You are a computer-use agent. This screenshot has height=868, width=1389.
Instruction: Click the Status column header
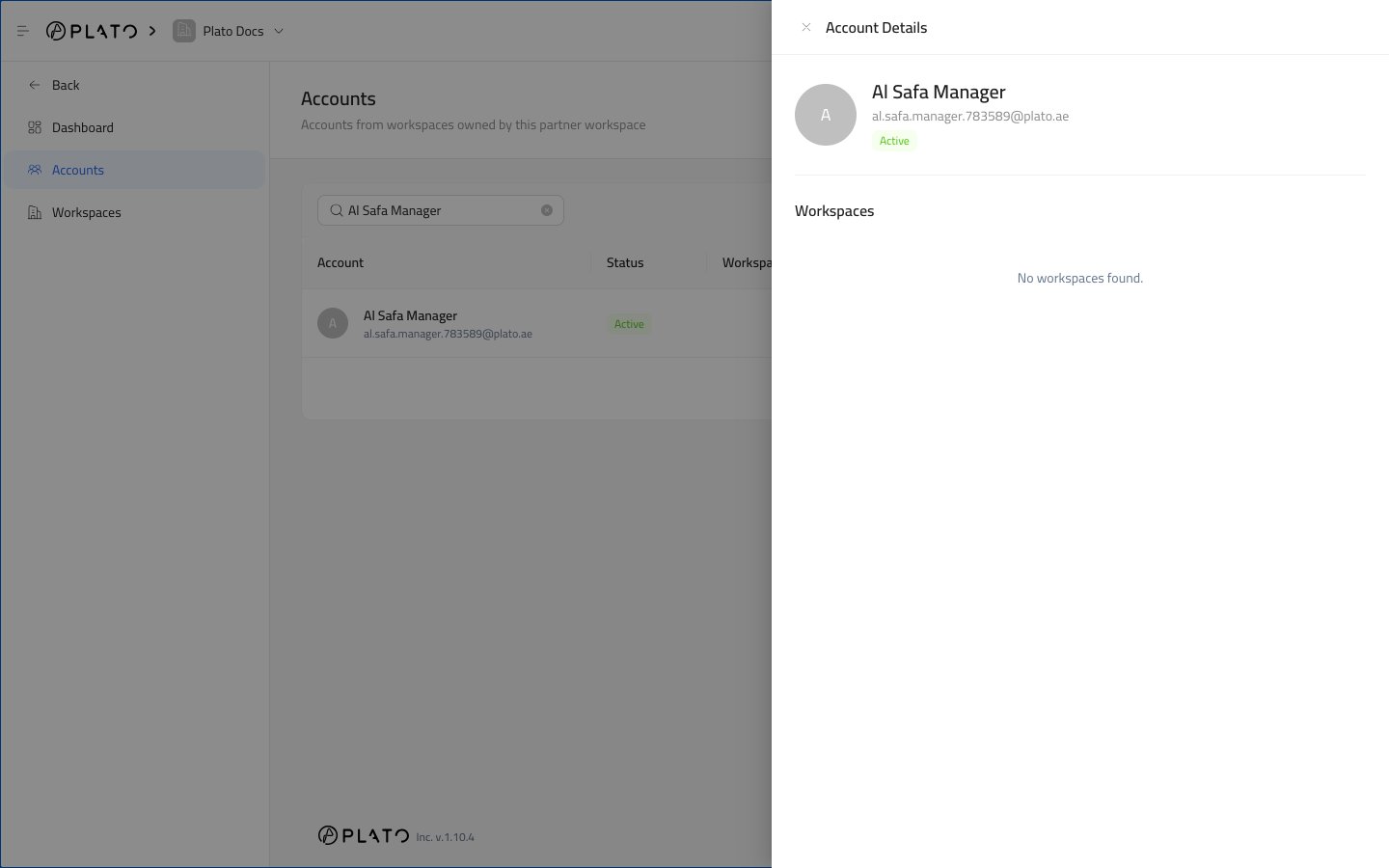(625, 262)
